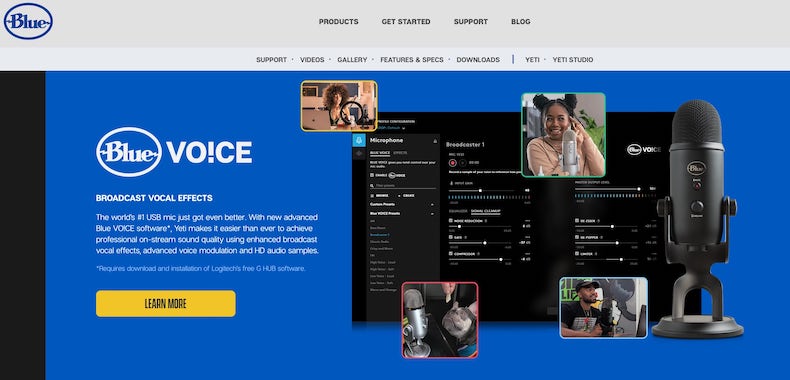The image size is (790, 380).
Task: Open the BLOG page
Action: (x=520, y=22)
